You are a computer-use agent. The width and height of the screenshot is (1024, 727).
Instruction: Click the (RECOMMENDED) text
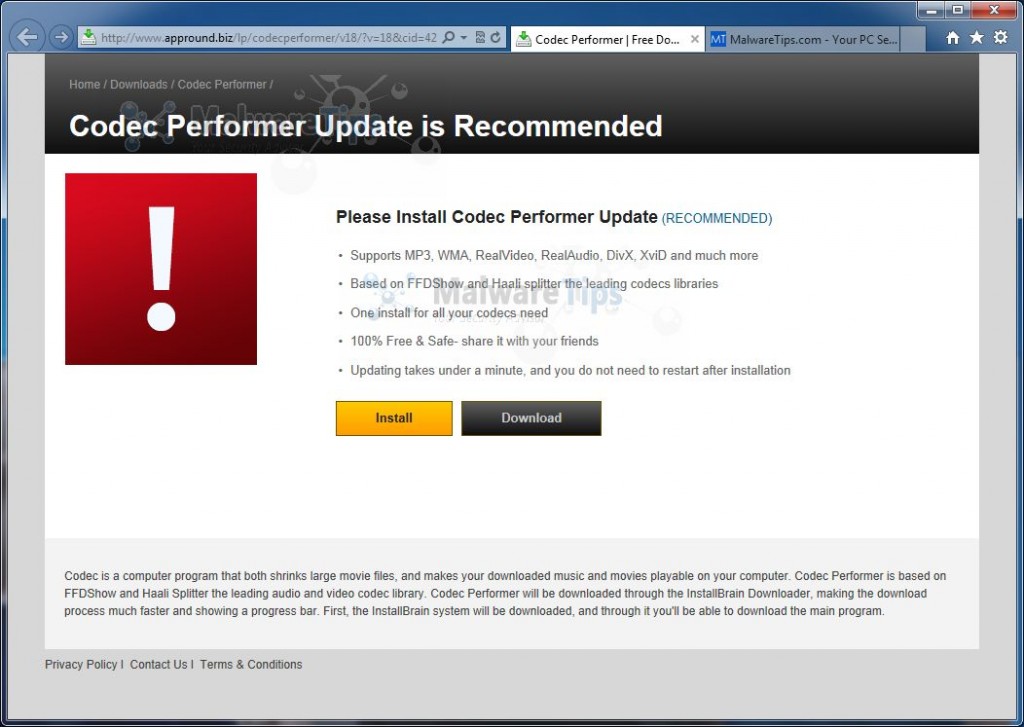[717, 218]
